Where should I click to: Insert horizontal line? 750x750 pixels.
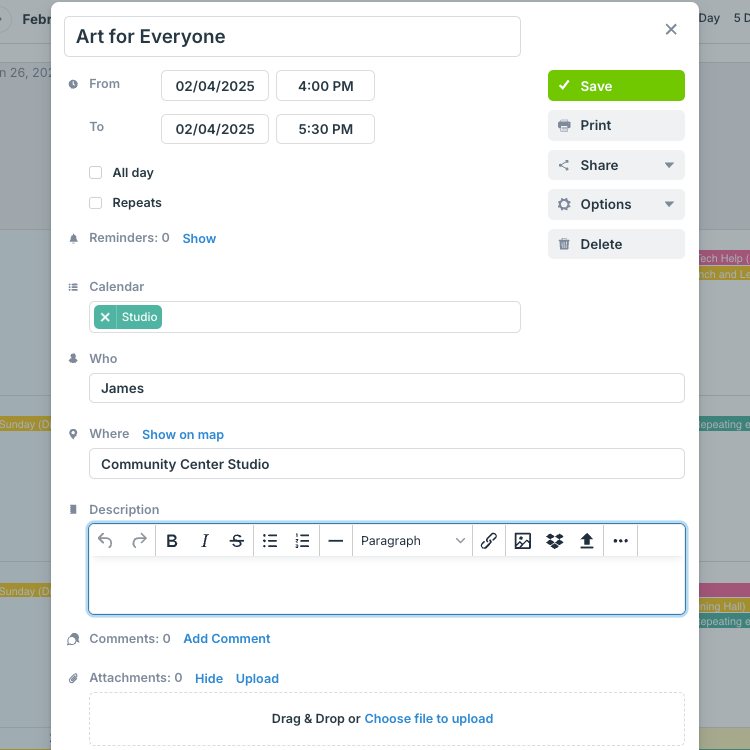tap(336, 540)
